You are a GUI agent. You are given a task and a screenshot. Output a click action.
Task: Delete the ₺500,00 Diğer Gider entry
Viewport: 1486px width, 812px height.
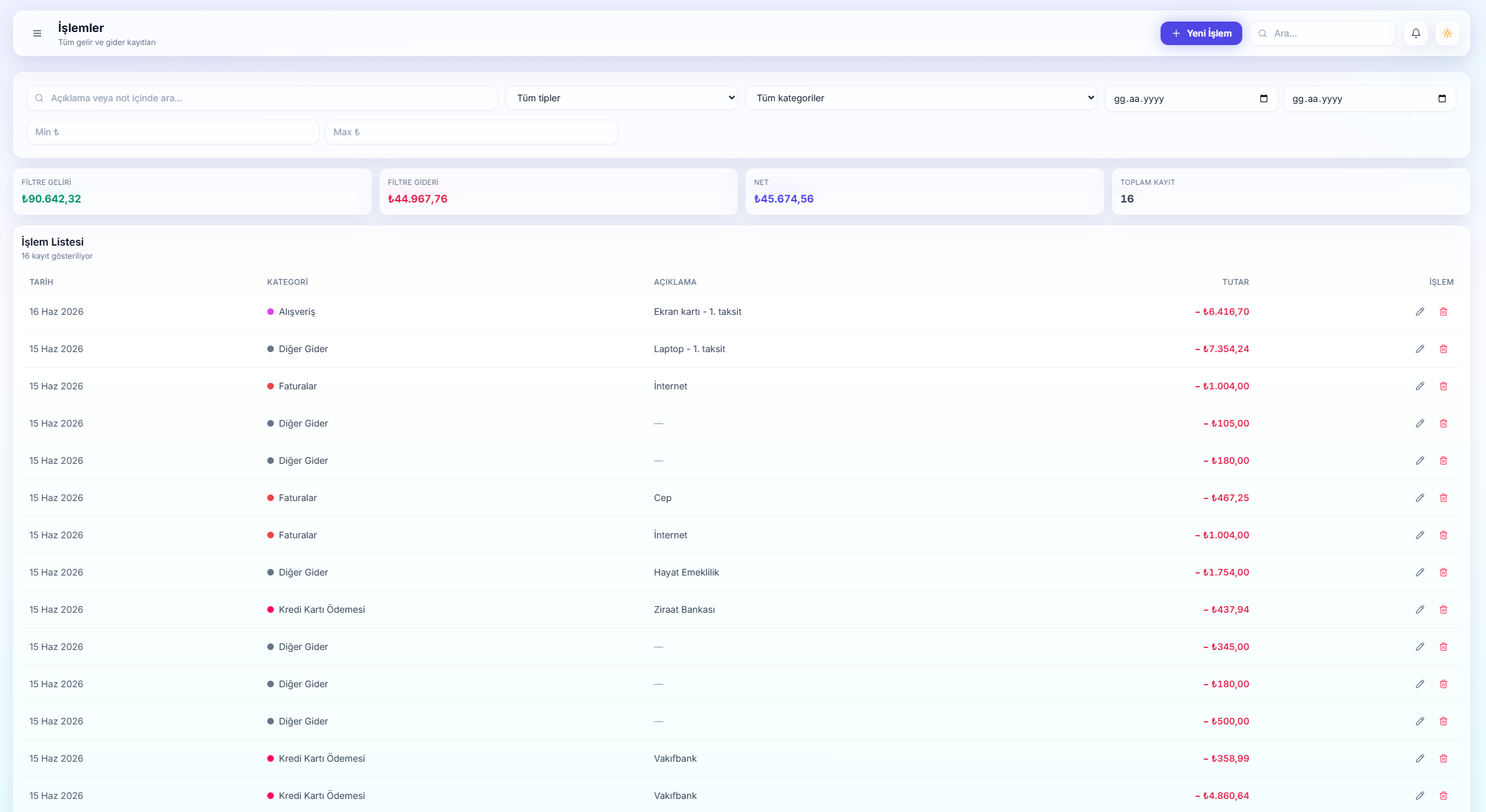tap(1443, 721)
